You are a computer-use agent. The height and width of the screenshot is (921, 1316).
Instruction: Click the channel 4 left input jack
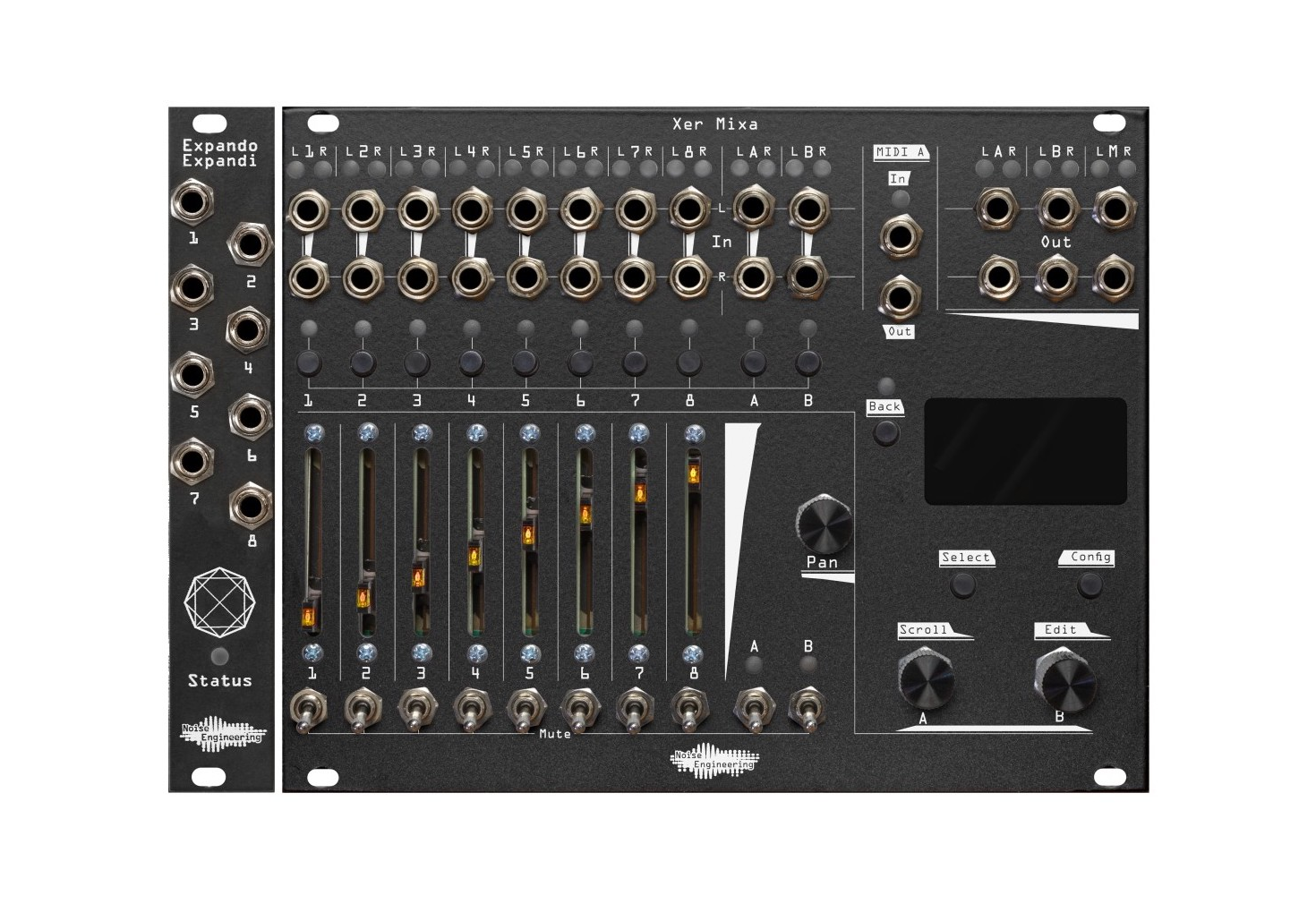(471, 212)
